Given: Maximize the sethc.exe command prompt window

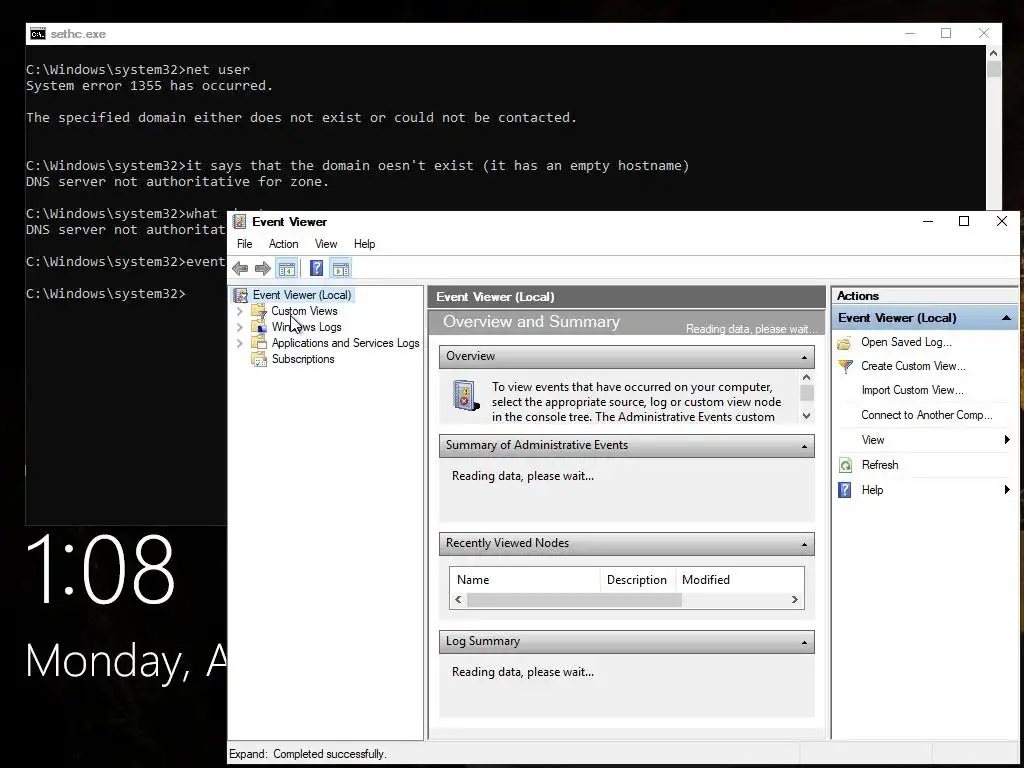Looking at the screenshot, I should [946, 33].
